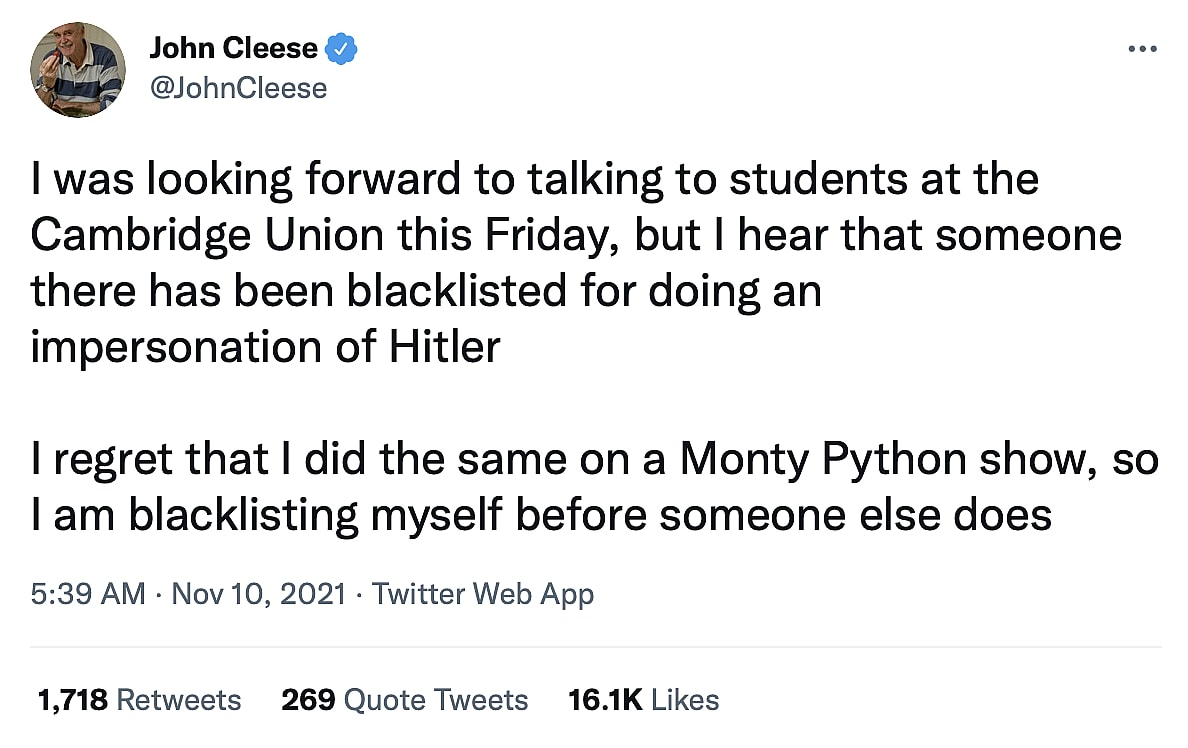Click the word "impersonation" in the tweet
This screenshot has width=1188, height=748.
[x=172, y=347]
